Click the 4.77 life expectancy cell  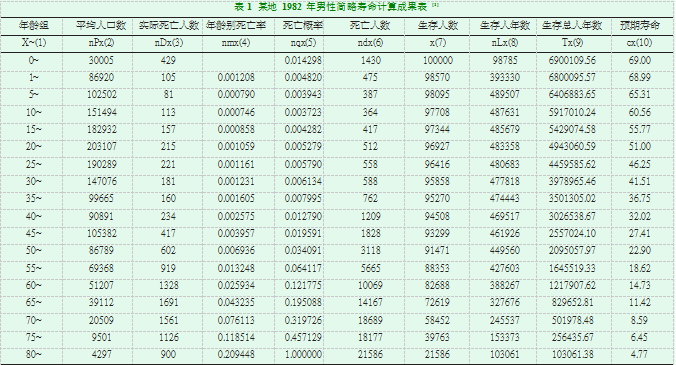[640, 354]
